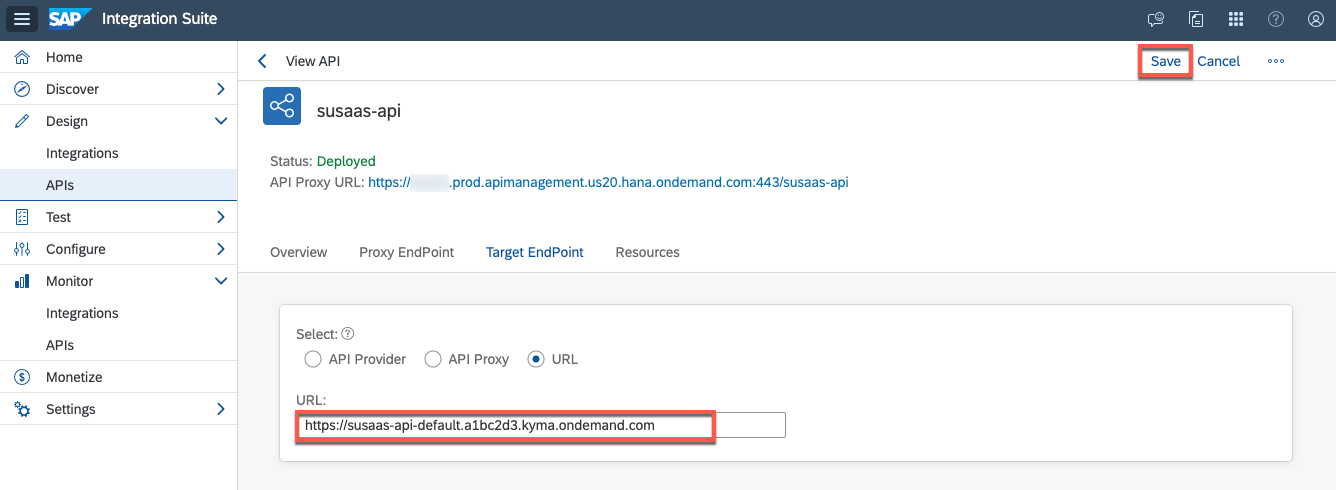Click the Monetize dollar icon
The image size is (1336, 490).
22,377
